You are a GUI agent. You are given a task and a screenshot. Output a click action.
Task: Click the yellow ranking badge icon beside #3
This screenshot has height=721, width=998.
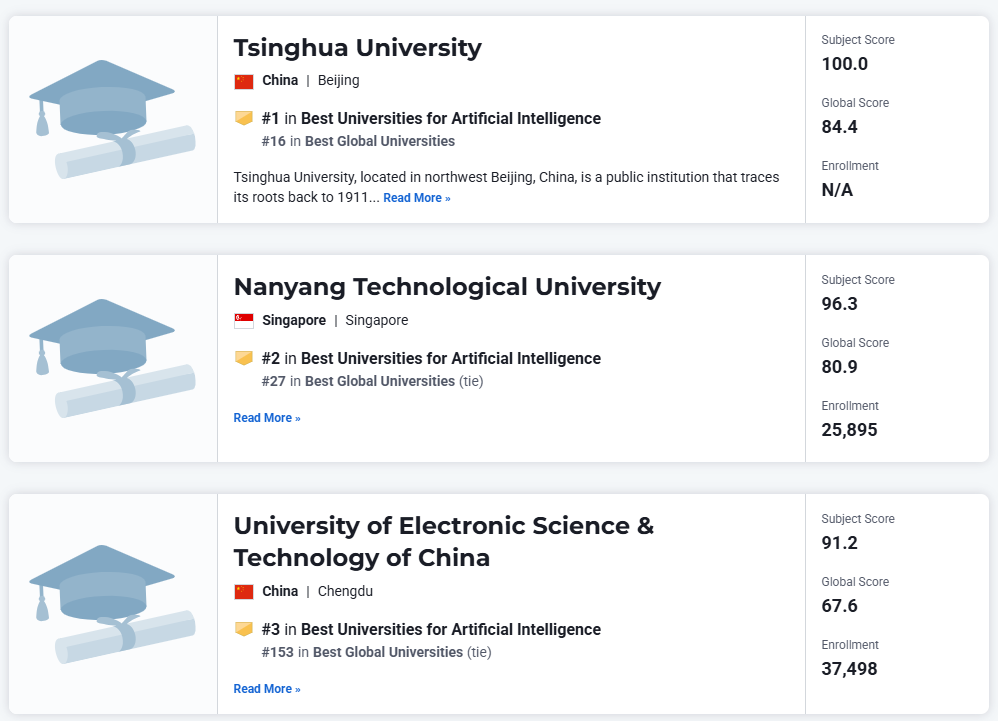(x=244, y=629)
